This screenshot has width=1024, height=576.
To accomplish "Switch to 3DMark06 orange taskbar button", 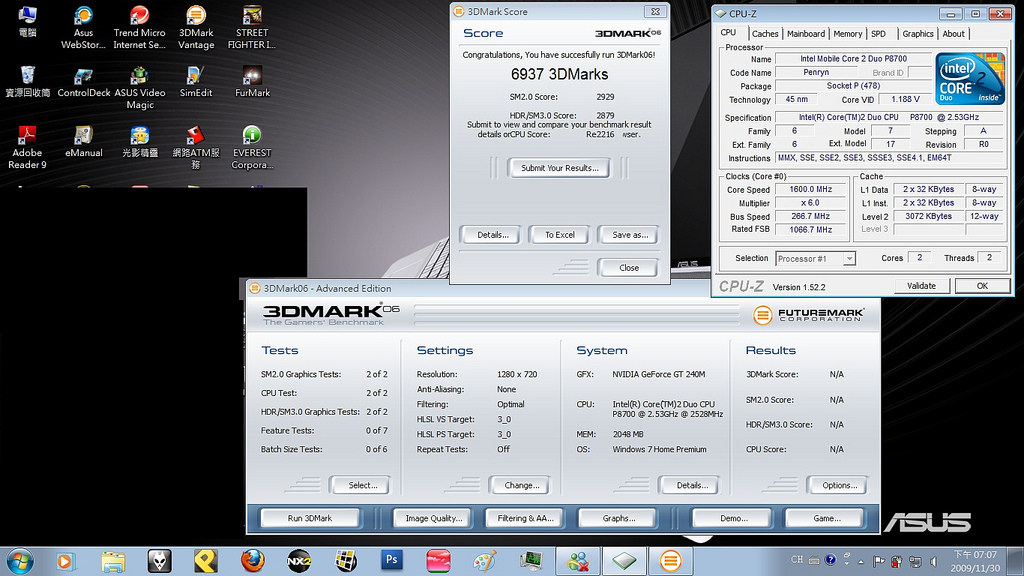I will 670,561.
